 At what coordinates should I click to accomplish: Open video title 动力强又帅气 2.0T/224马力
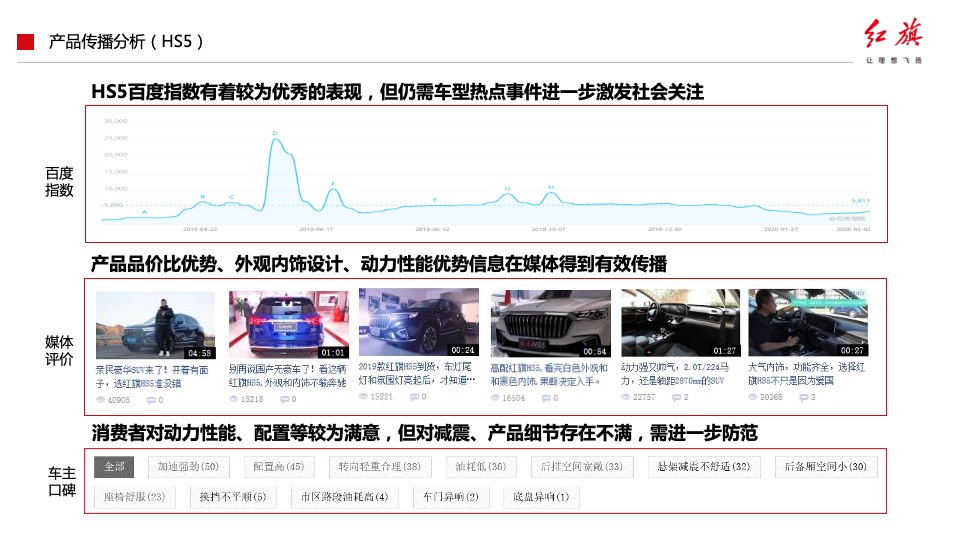point(675,373)
